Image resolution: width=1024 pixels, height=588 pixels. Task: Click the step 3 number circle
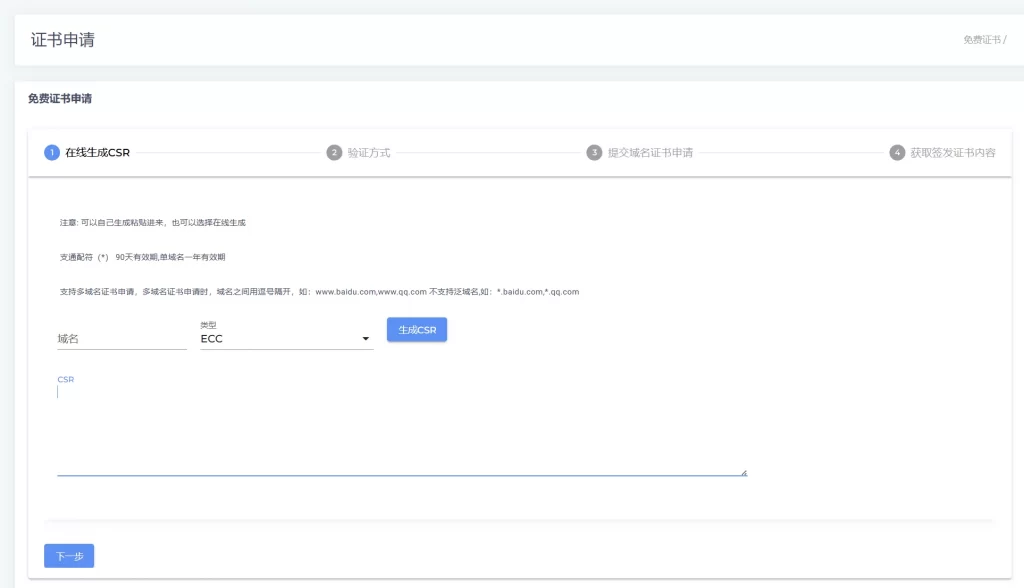point(594,153)
